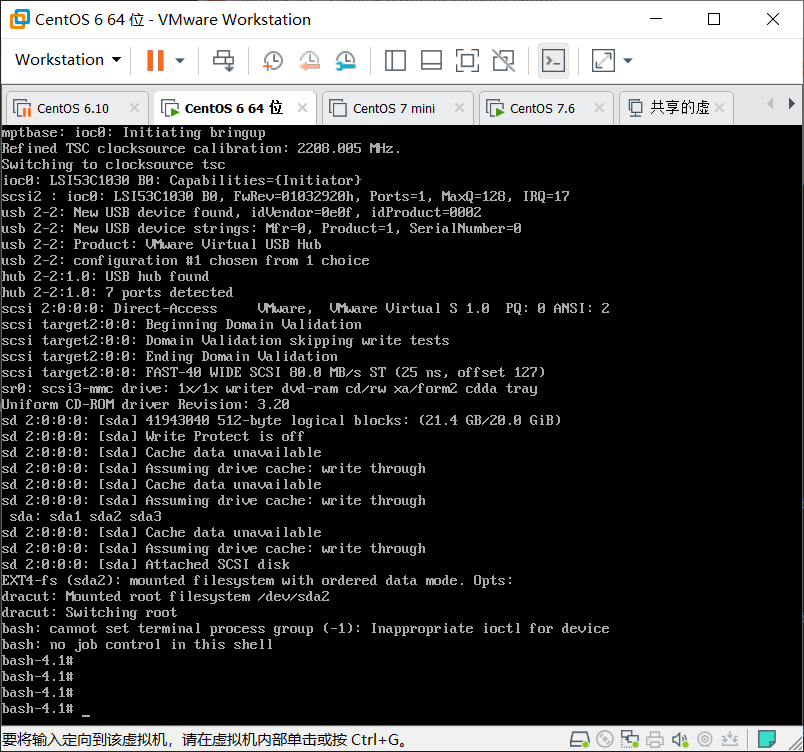Close the 共享的虚 tab
This screenshot has height=752, width=804.
coord(719,108)
